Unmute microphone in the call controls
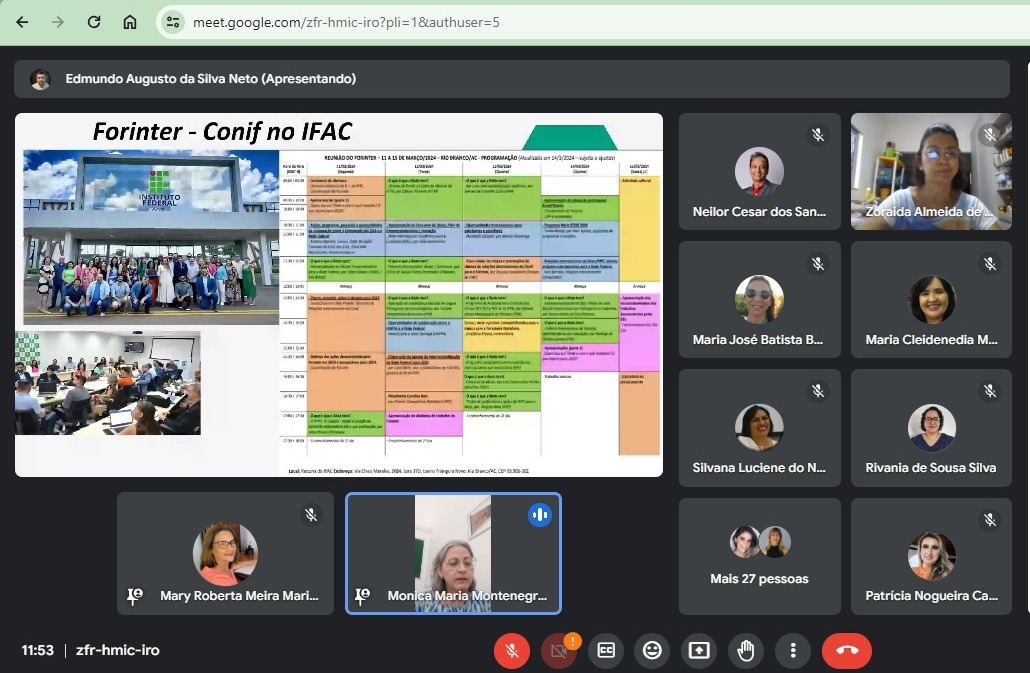 click(511, 650)
